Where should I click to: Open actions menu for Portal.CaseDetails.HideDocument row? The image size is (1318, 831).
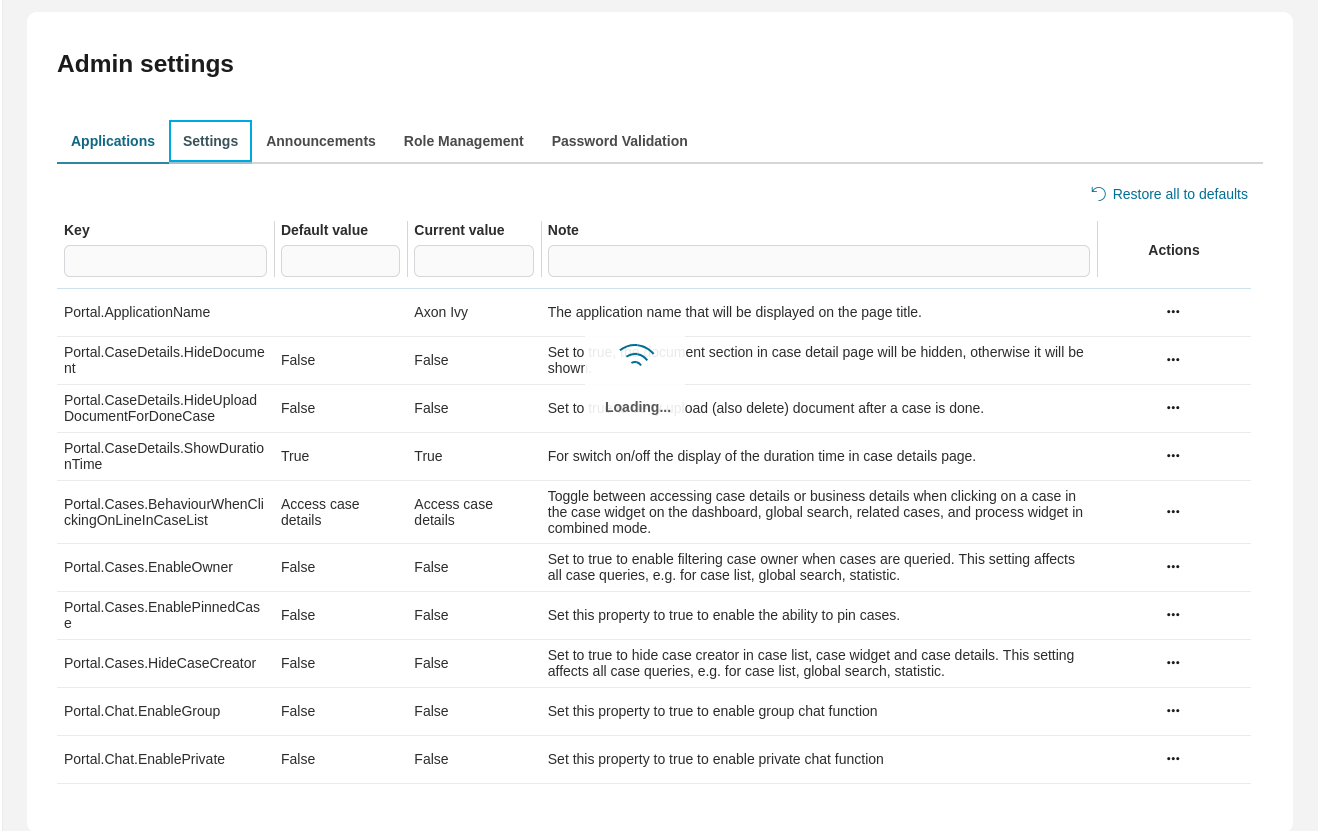1173,360
